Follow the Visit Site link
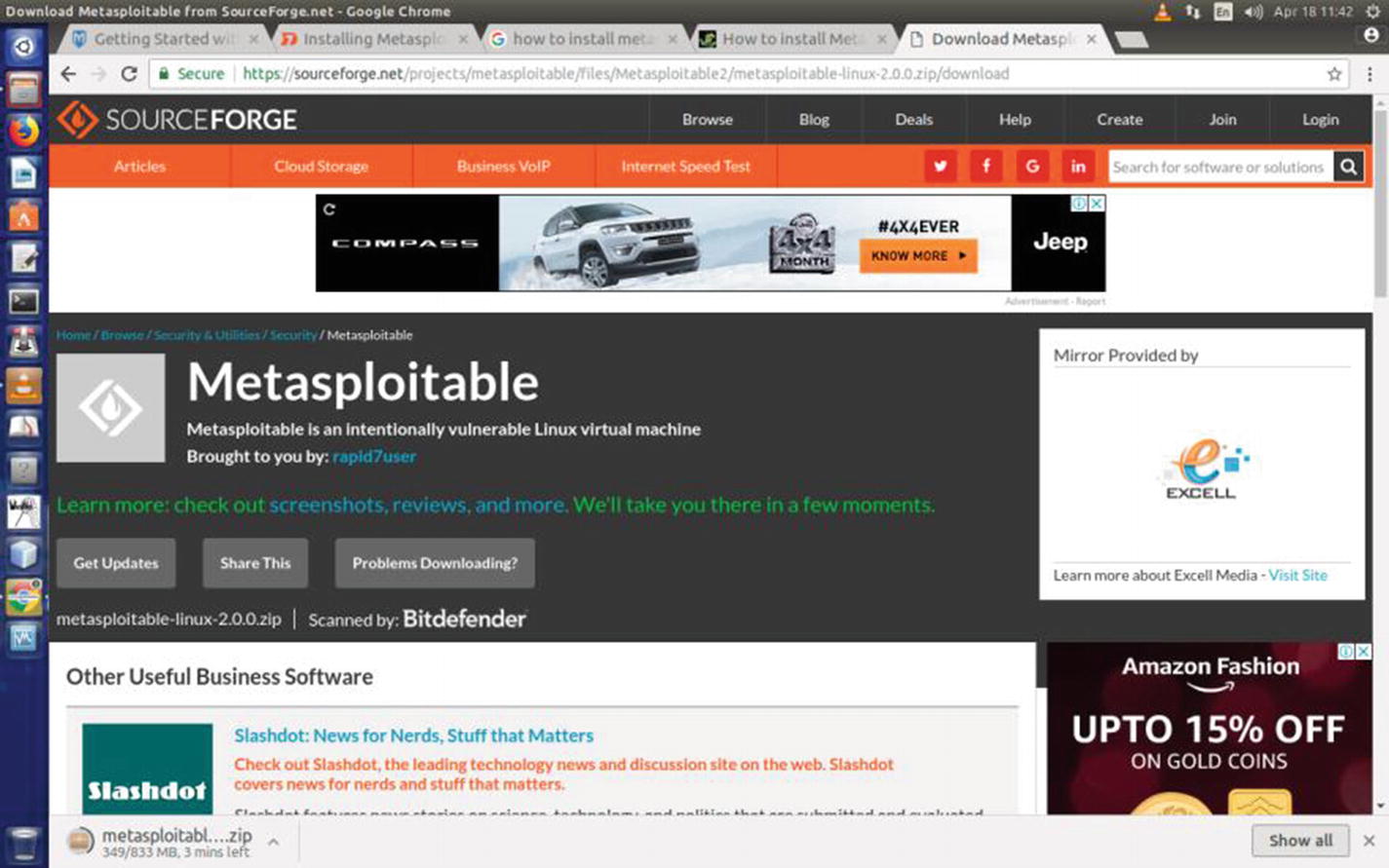 1297,576
